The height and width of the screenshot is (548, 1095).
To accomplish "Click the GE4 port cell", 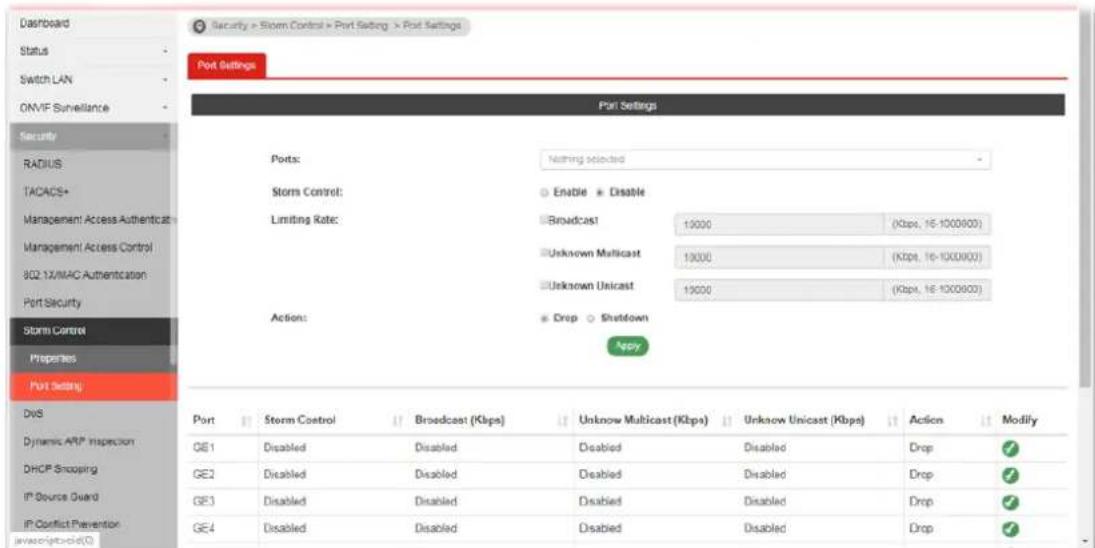I will tap(223, 529).
